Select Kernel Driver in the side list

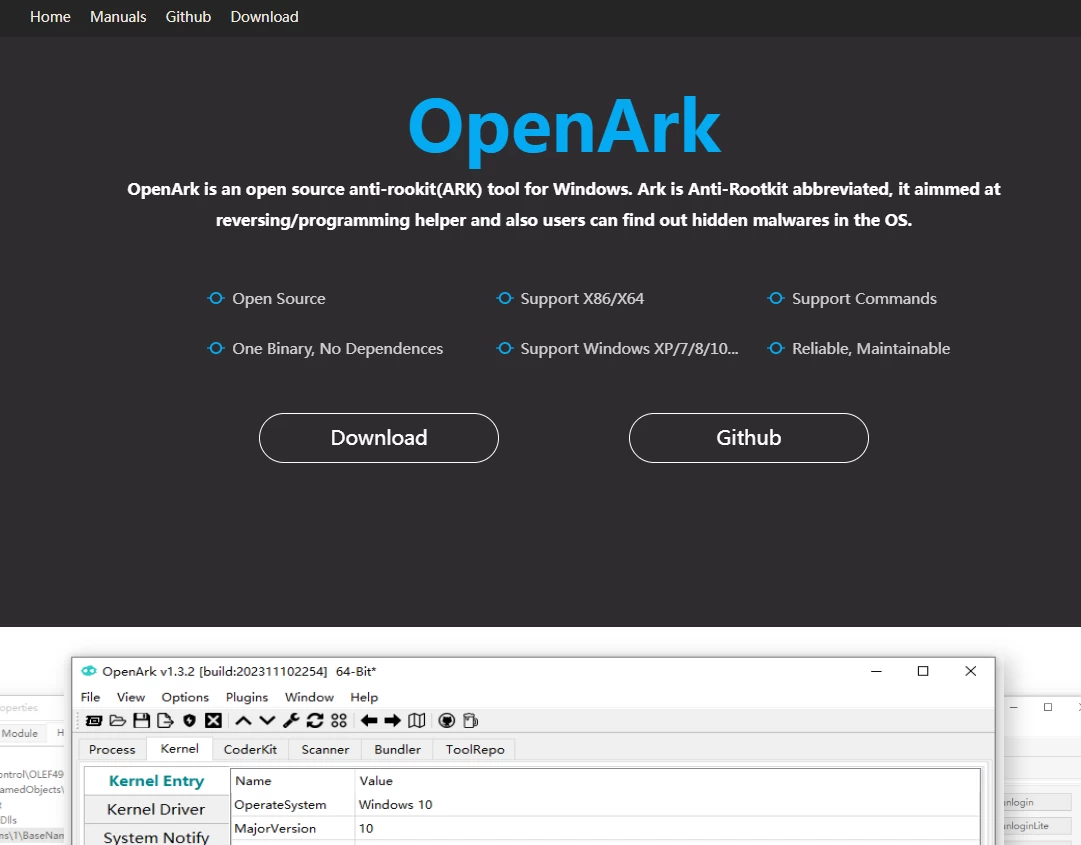[x=156, y=809]
